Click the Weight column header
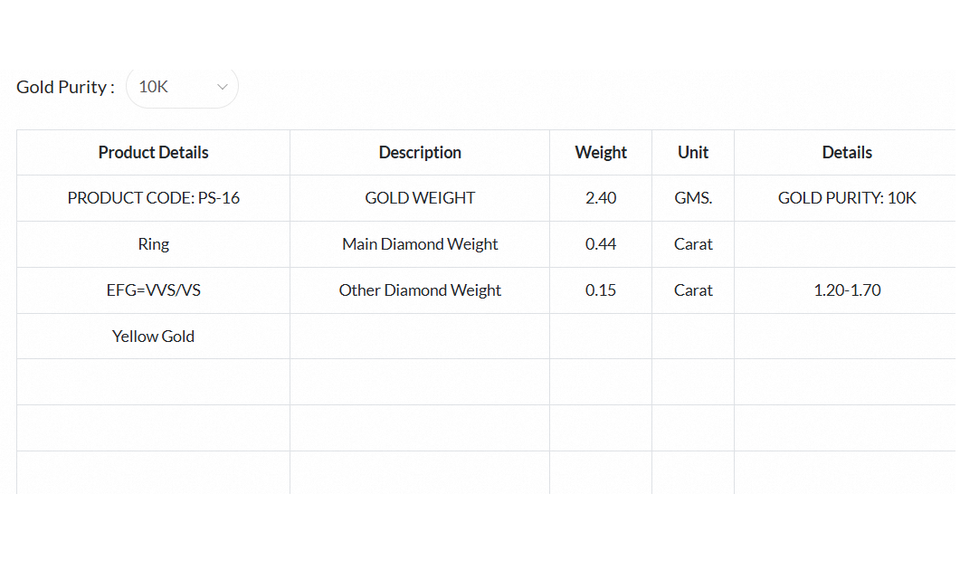The image size is (960, 579). click(601, 152)
